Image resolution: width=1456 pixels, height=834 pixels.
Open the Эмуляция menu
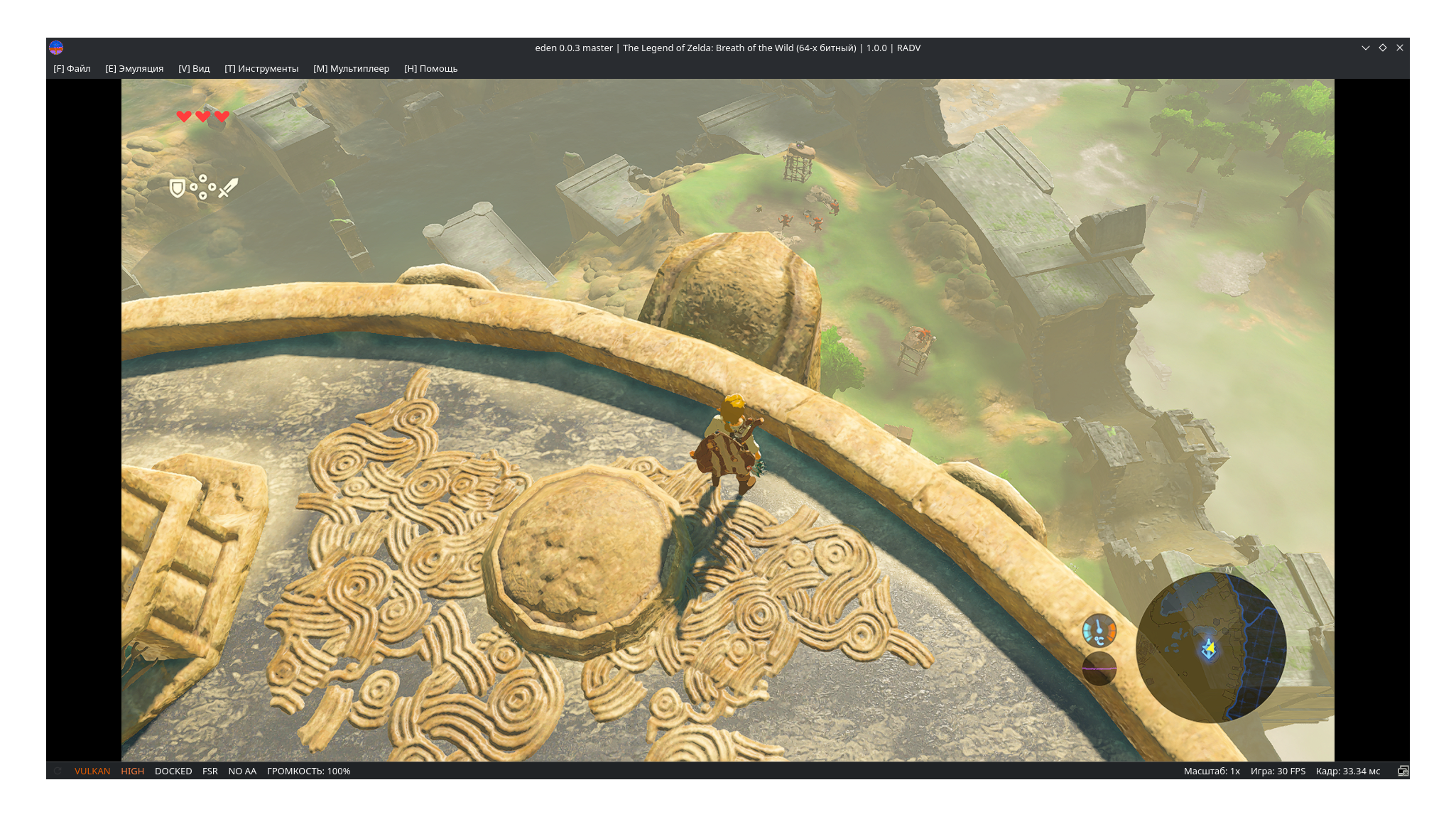(134, 68)
